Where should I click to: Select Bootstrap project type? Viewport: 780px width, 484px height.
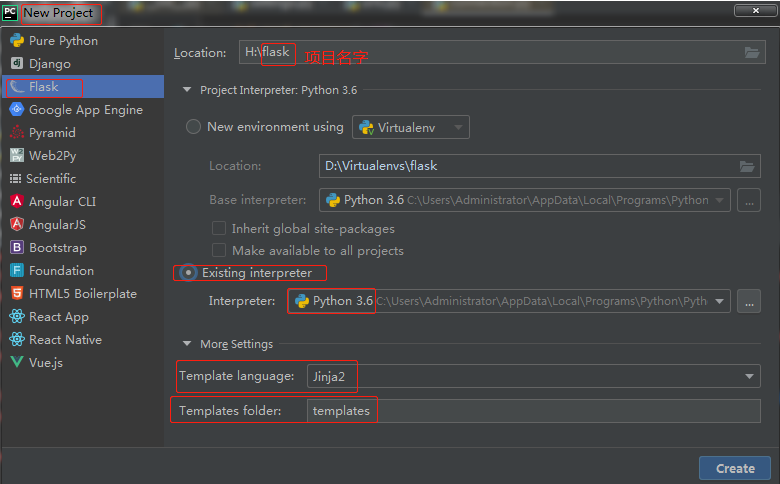(83, 247)
